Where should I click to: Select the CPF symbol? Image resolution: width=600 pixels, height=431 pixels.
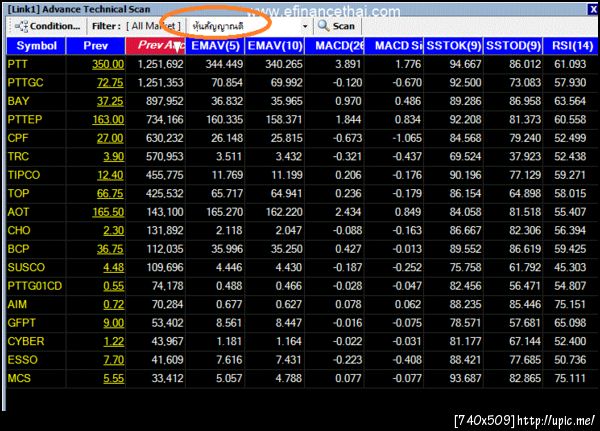coord(18,138)
